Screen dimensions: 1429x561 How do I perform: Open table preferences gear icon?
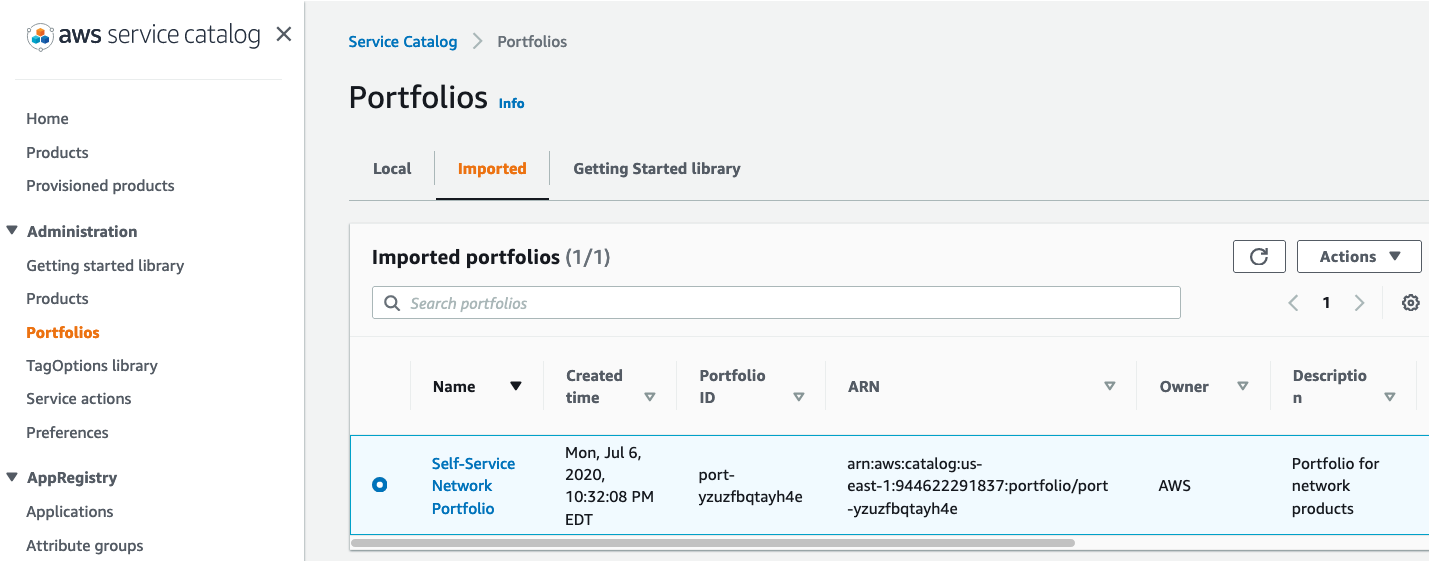1411,303
